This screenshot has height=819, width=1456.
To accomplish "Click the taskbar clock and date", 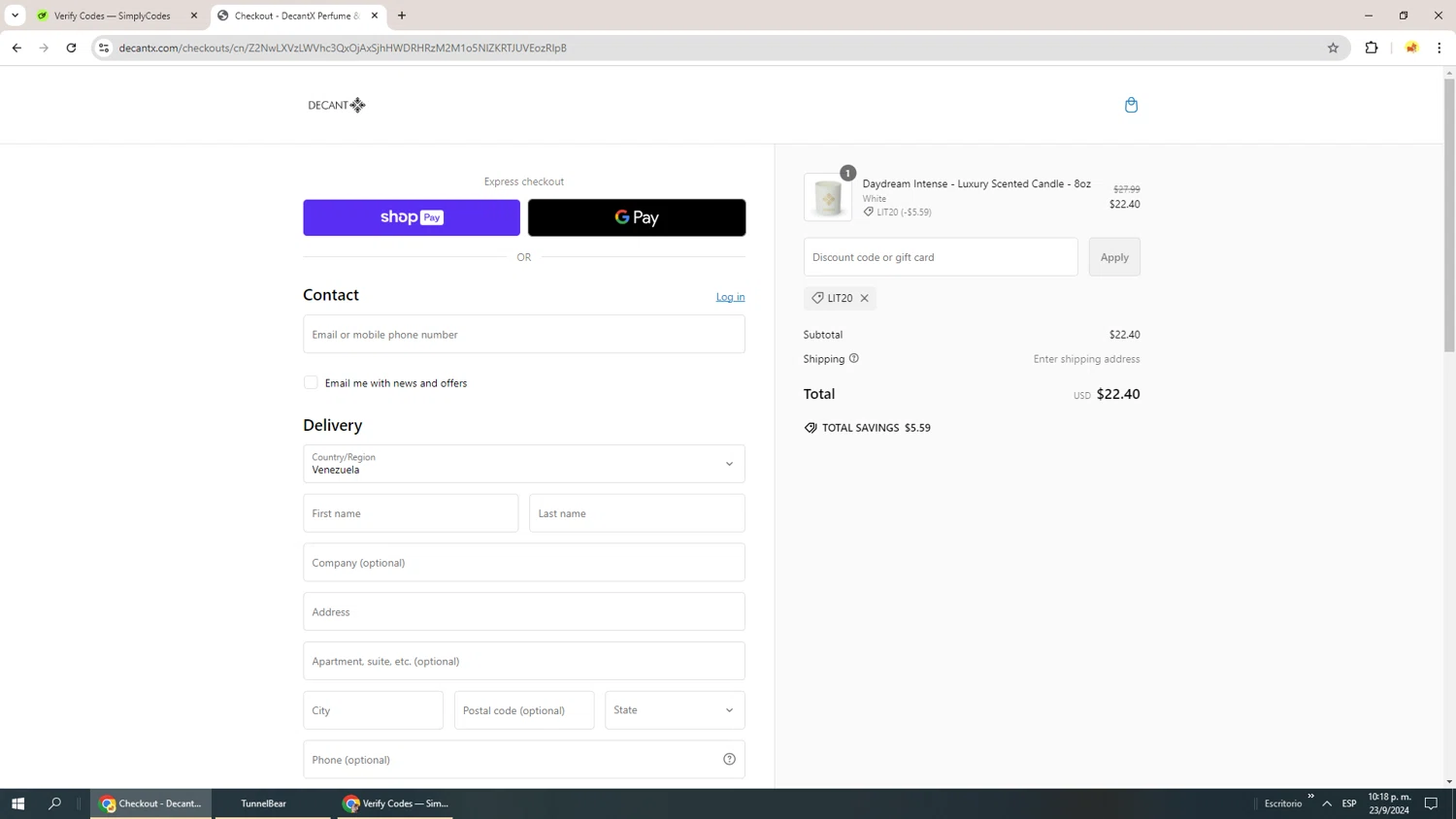I will pyautogui.click(x=1389, y=803).
